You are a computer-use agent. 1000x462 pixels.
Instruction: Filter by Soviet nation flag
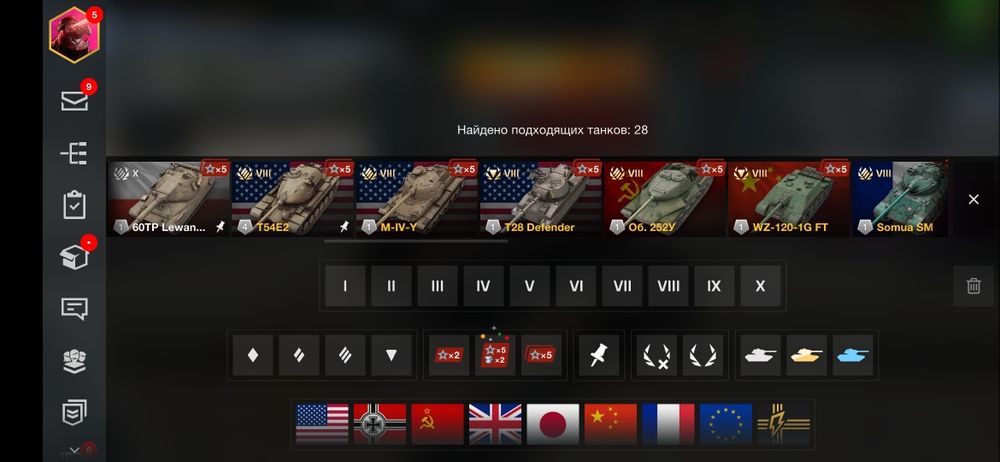(438, 424)
